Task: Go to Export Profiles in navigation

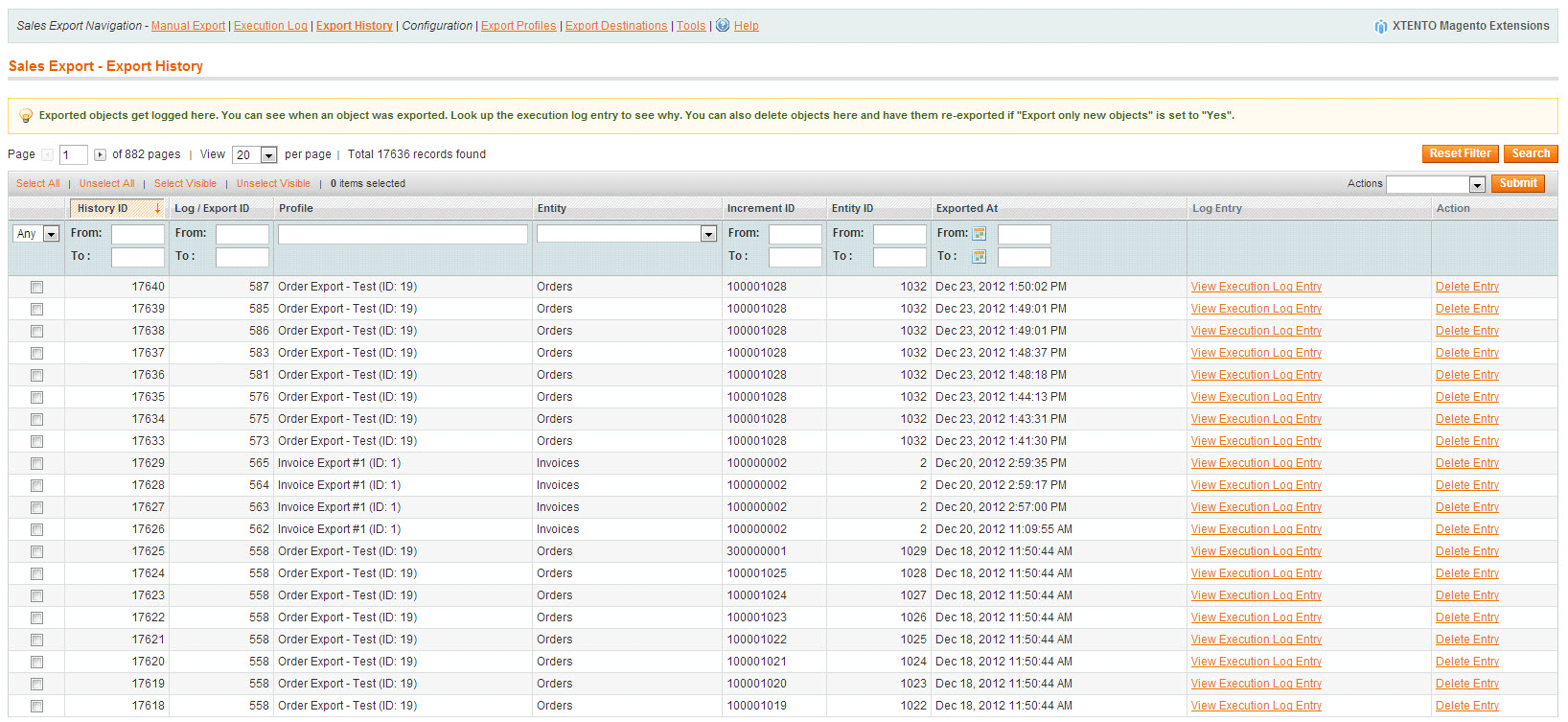Action: coord(519,26)
